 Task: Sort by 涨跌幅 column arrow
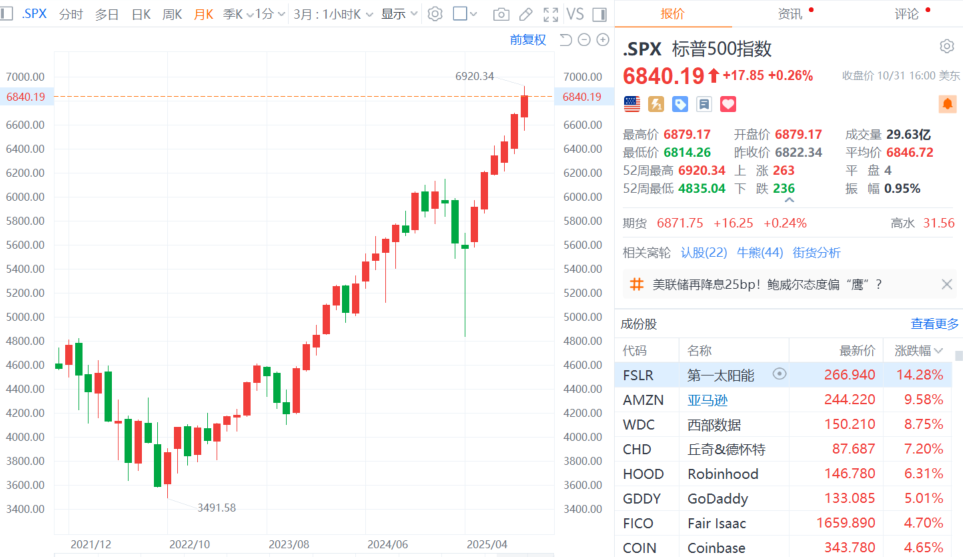tap(938, 351)
